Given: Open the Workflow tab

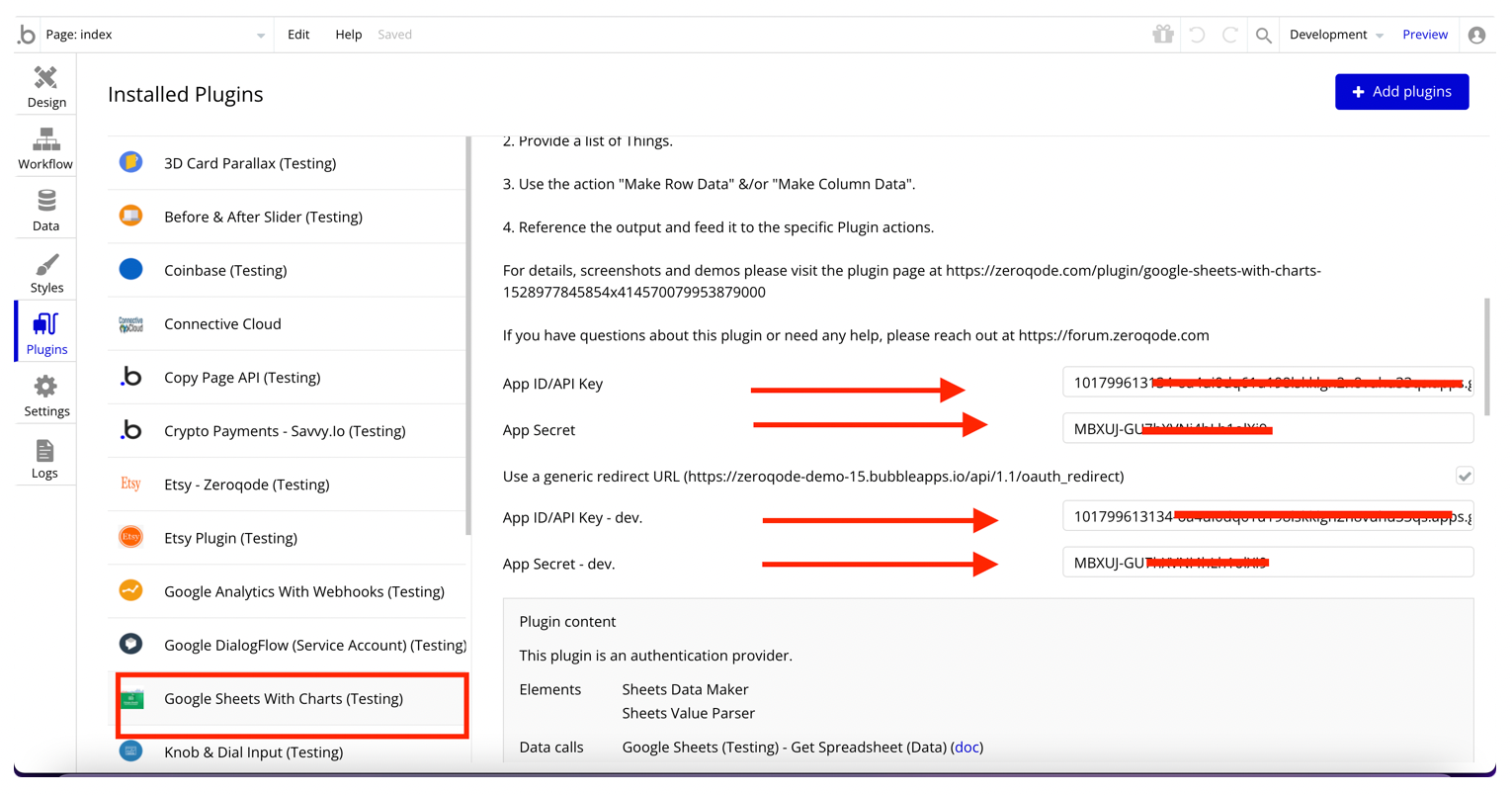Looking at the screenshot, I should click(46, 149).
